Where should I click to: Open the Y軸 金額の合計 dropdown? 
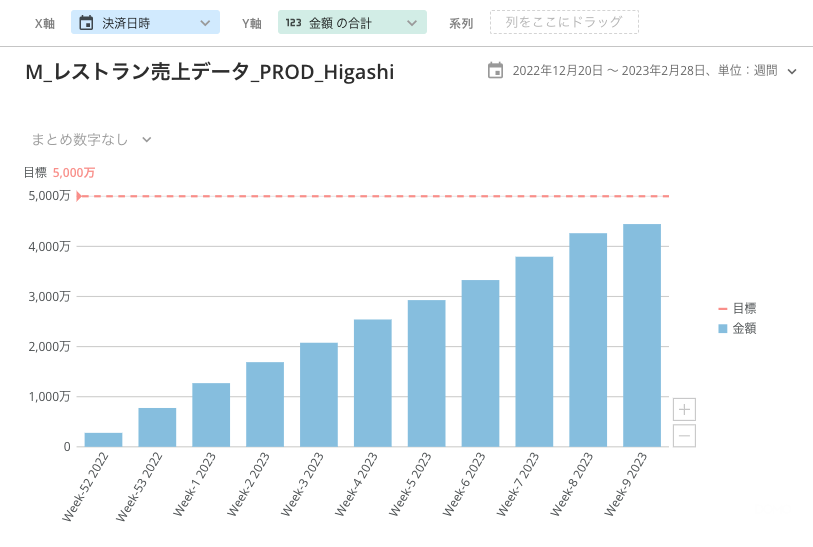pyautogui.click(x=352, y=22)
